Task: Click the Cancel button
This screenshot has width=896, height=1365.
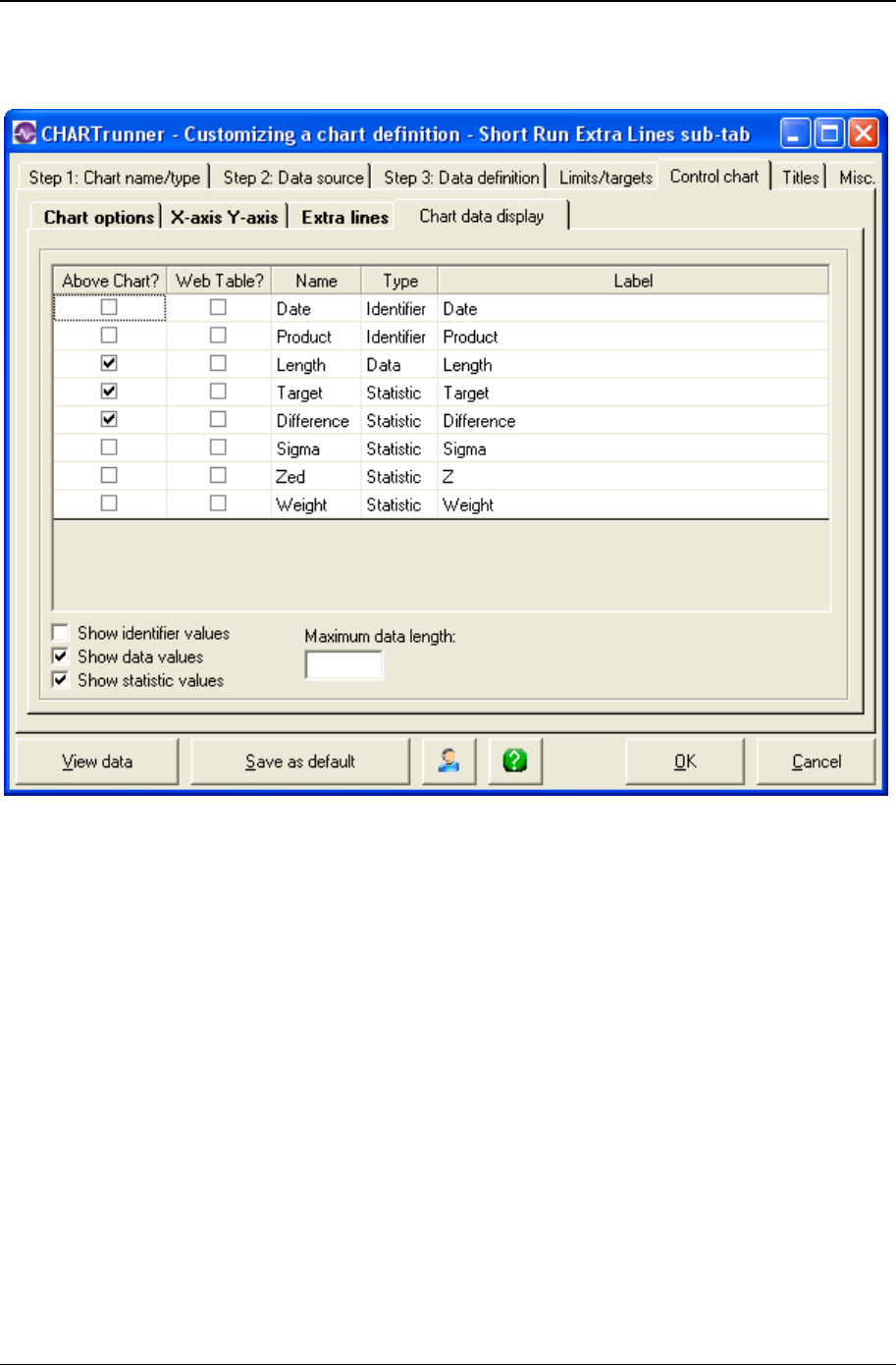Action: click(817, 761)
